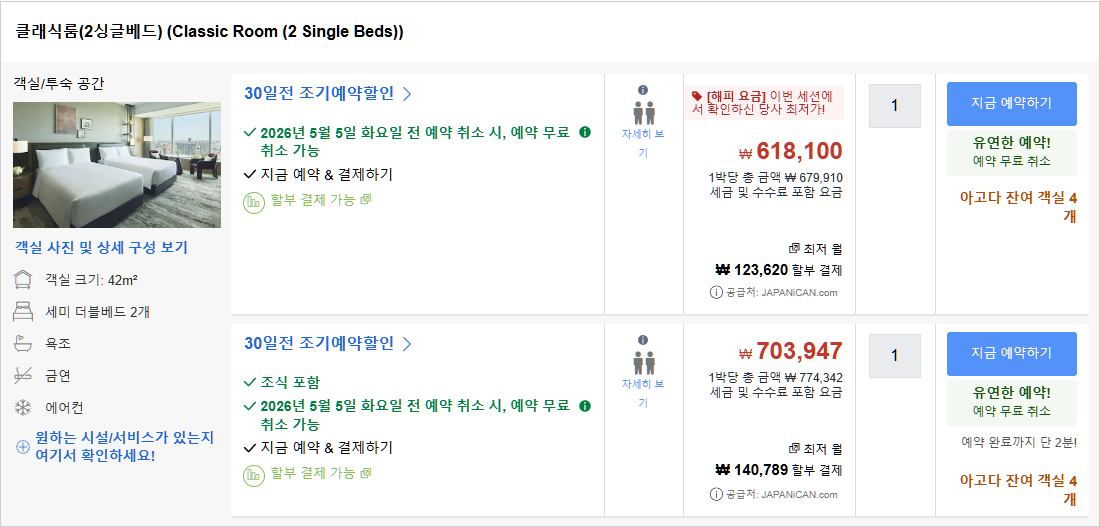Viewport: 1100px width, 527px height.
Task: Click the room size house icon
Action: (x=24, y=280)
